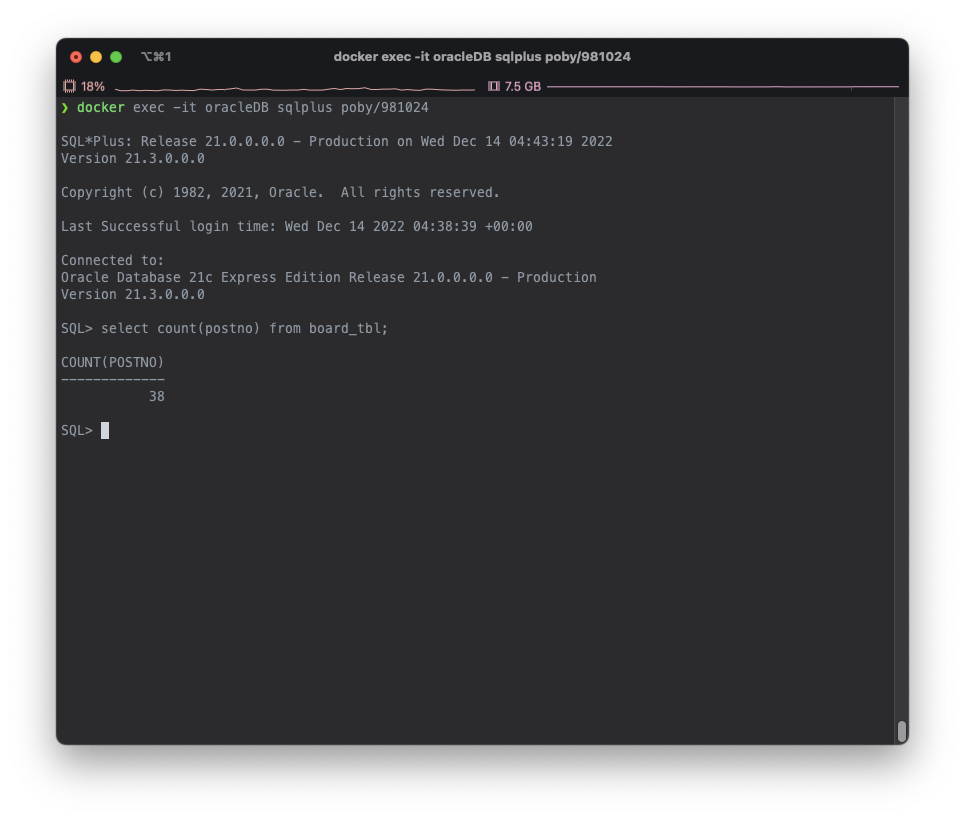Viewport: 965px width, 819px height.
Task: Click the window title docker exec text
Action: pos(482,57)
